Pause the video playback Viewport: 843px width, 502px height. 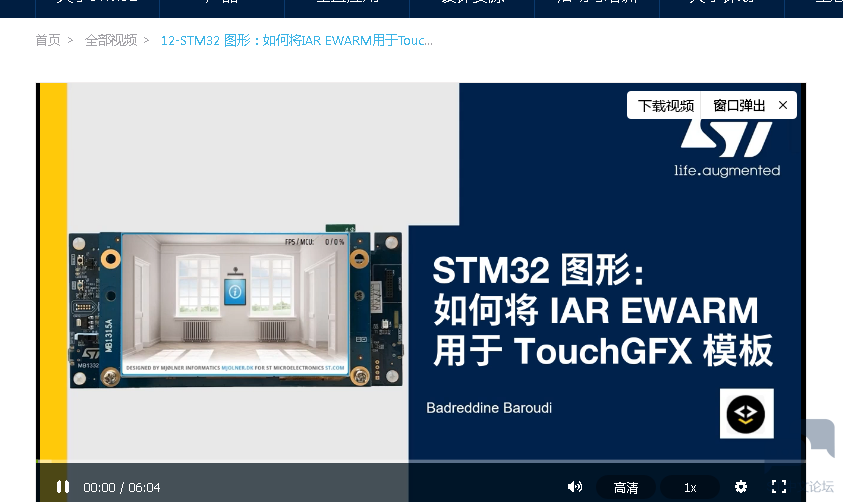pos(63,487)
